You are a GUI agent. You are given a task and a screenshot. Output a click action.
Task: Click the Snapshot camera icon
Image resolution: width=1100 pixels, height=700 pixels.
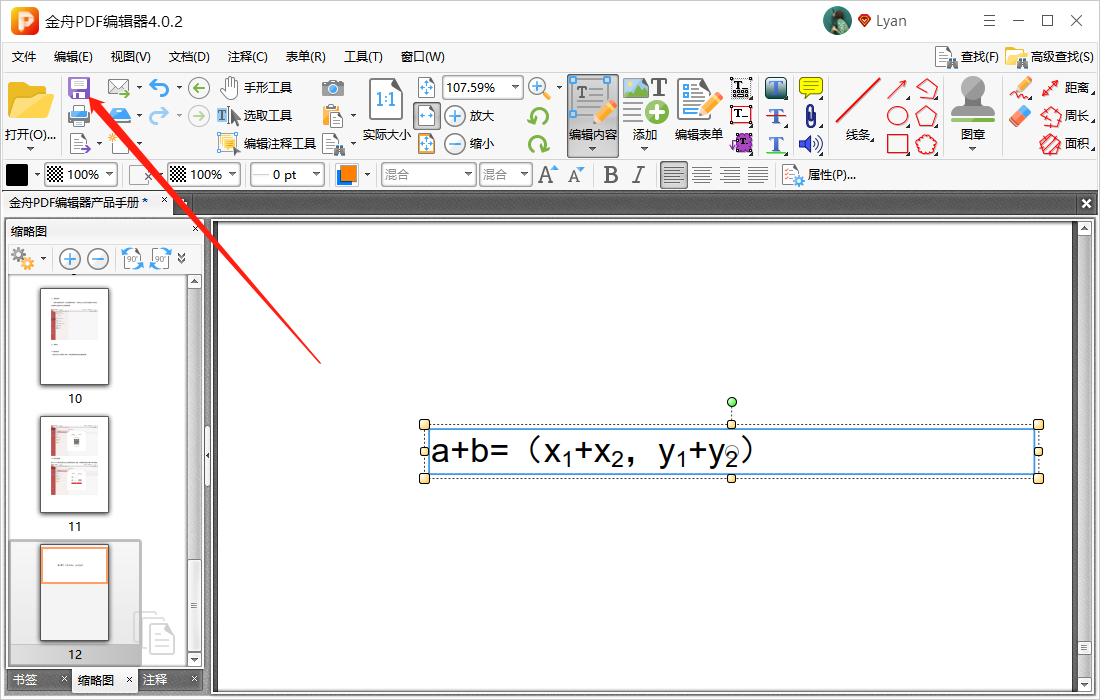click(x=333, y=88)
